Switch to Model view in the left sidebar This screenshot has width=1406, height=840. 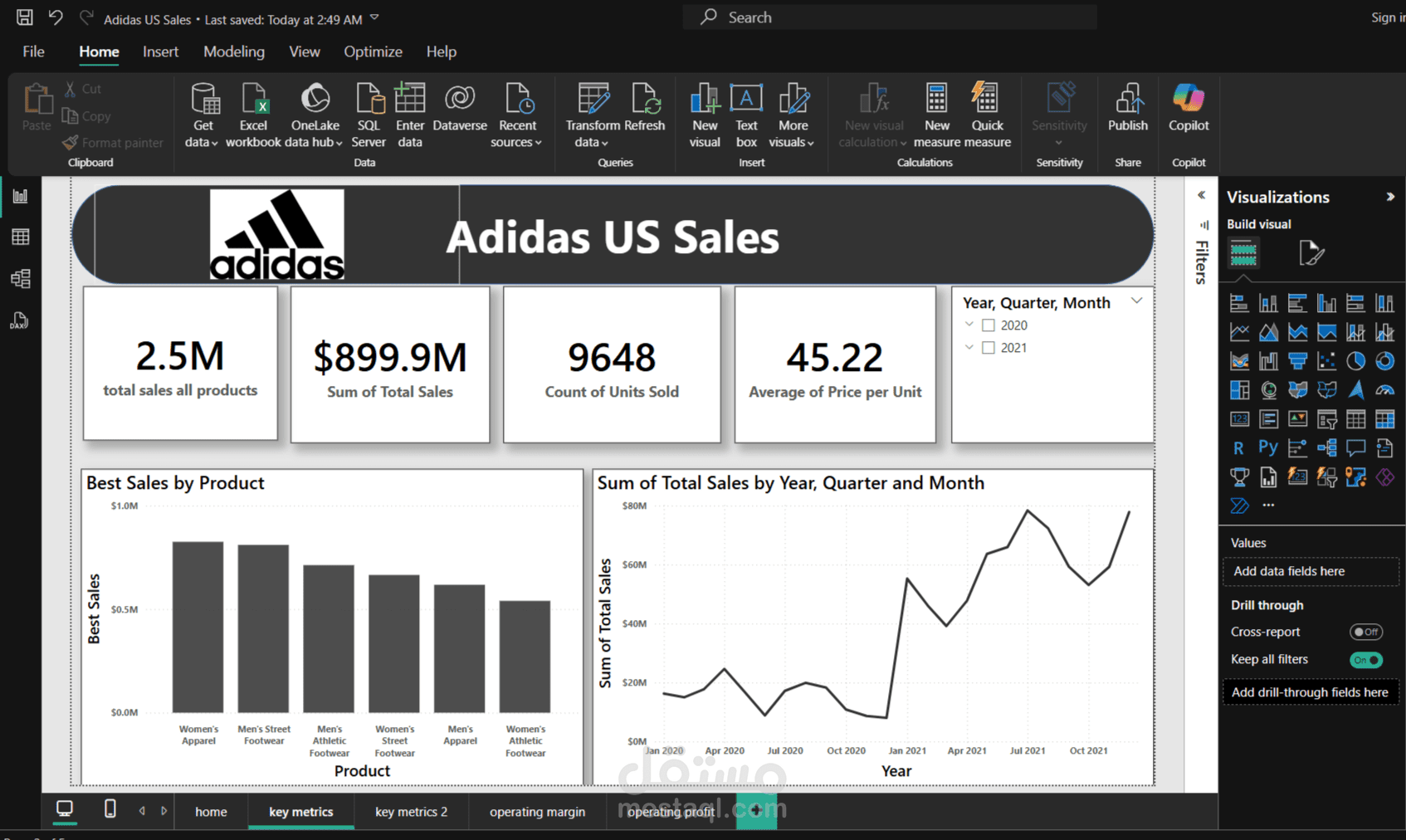[x=21, y=279]
